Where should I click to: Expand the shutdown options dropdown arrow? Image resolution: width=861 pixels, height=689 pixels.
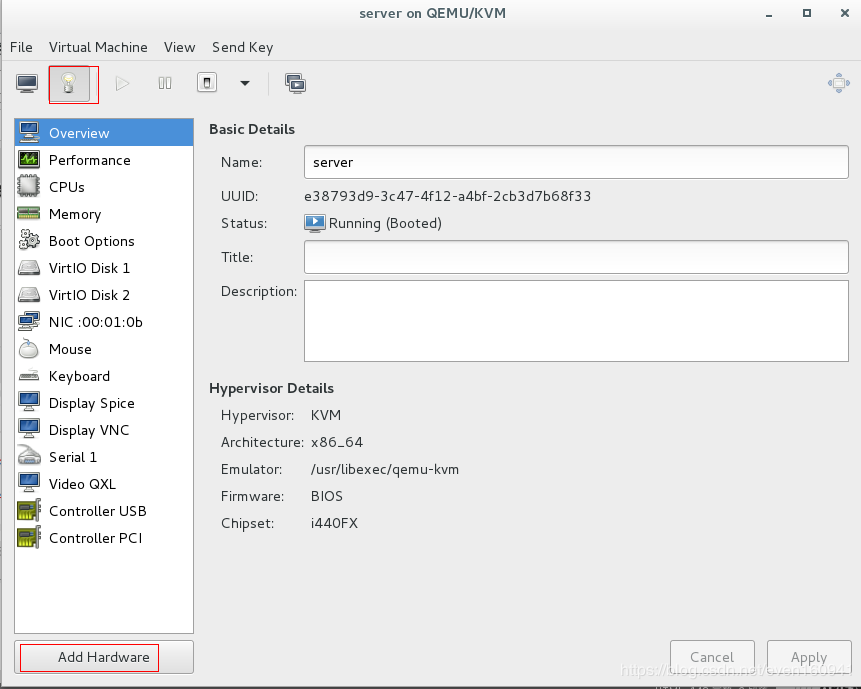click(245, 84)
